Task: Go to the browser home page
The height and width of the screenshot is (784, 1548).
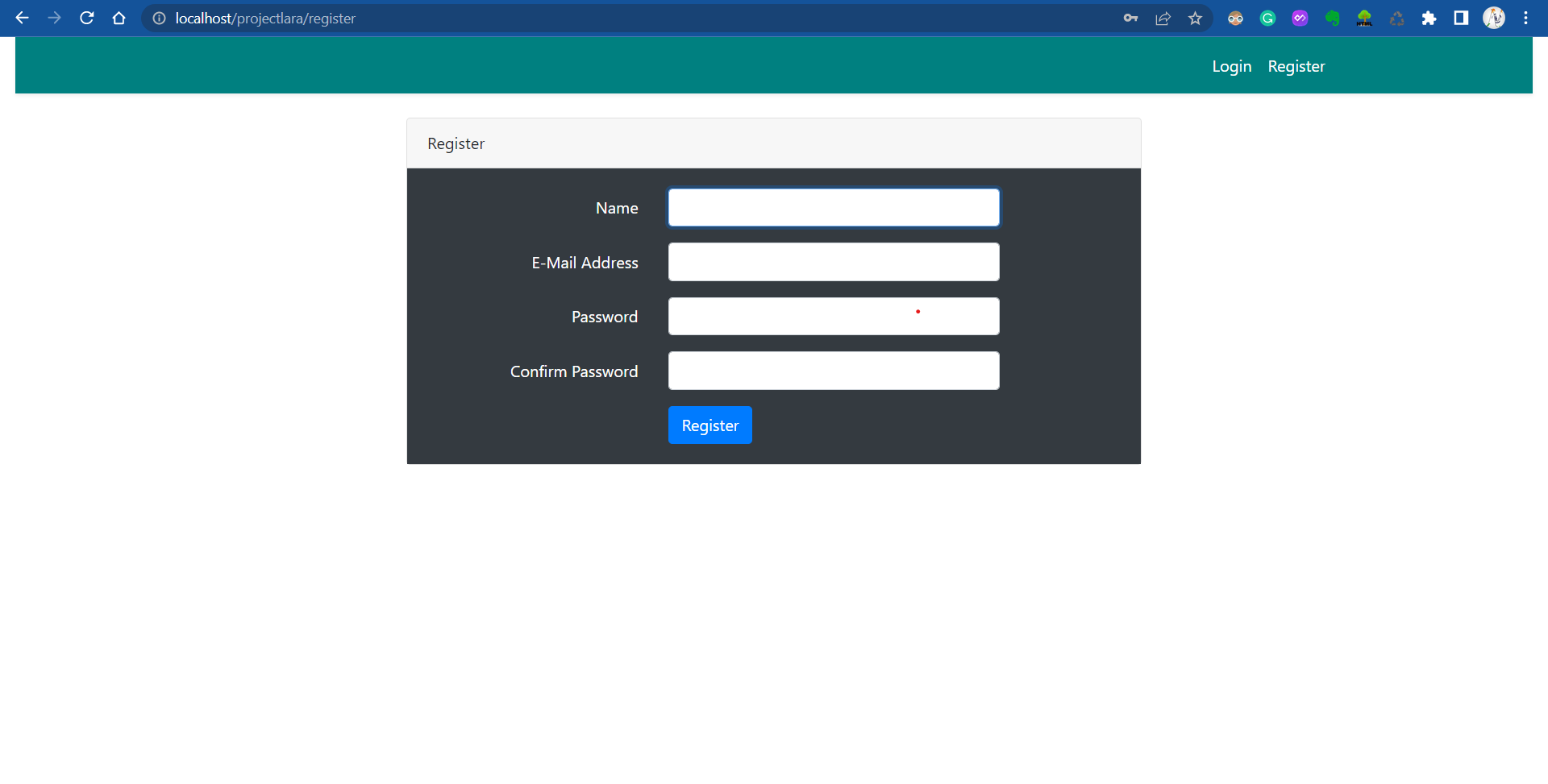Action: [x=119, y=18]
